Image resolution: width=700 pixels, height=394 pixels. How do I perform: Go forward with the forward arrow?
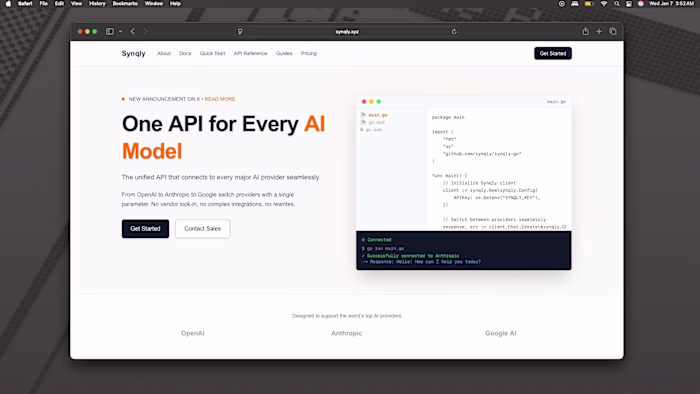(x=145, y=31)
